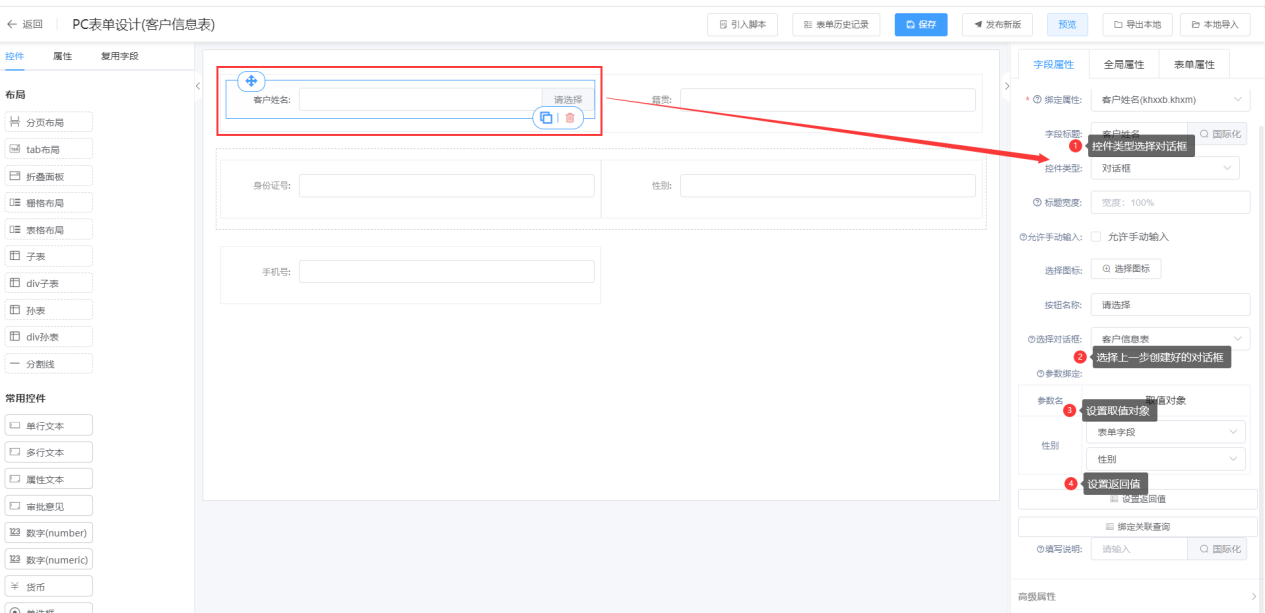Add a 数字(number) control
1265x613 pixels.
tap(49, 533)
